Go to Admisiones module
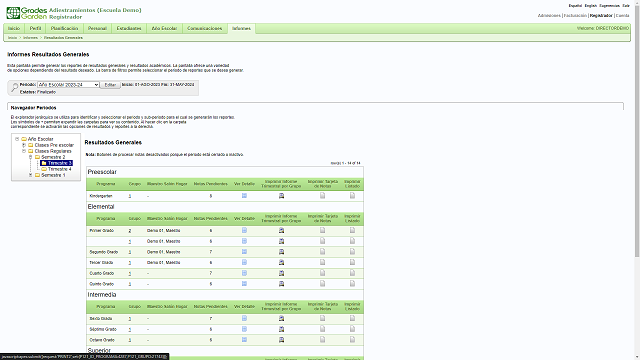 549,16
